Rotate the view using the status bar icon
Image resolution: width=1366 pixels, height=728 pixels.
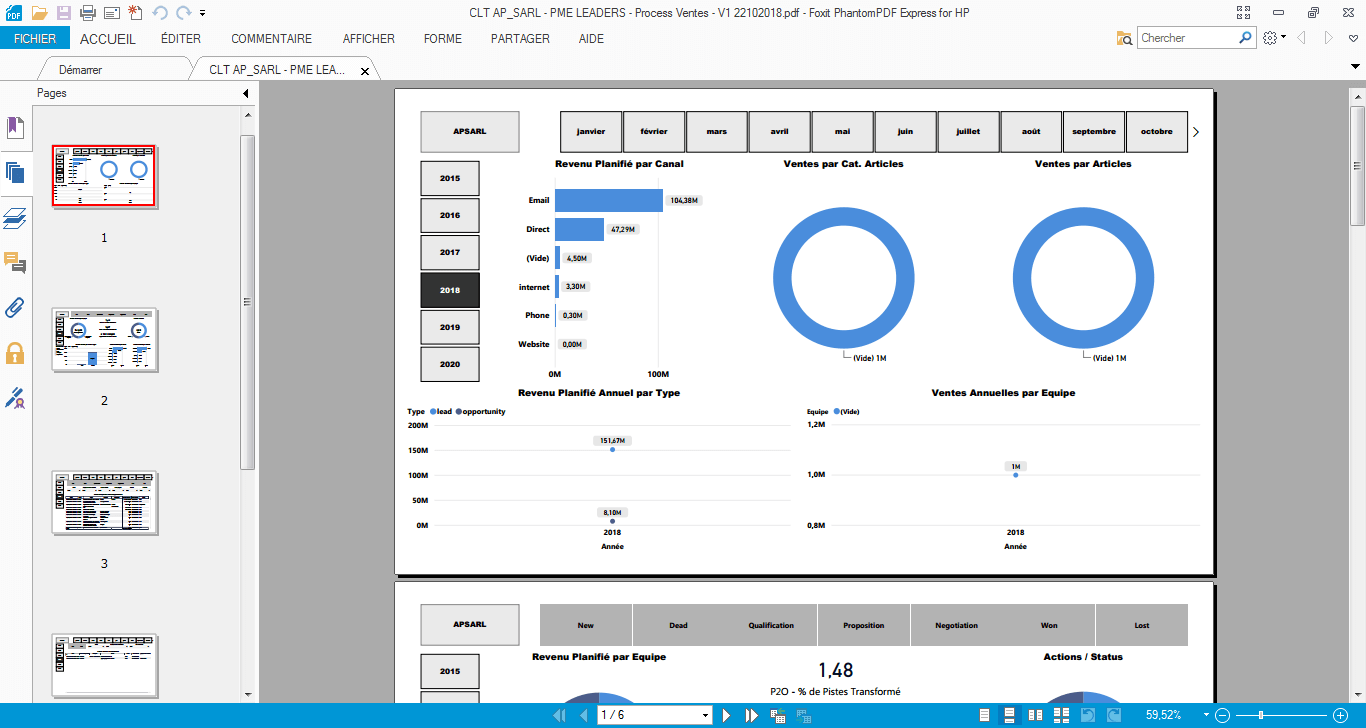[x=1088, y=715]
